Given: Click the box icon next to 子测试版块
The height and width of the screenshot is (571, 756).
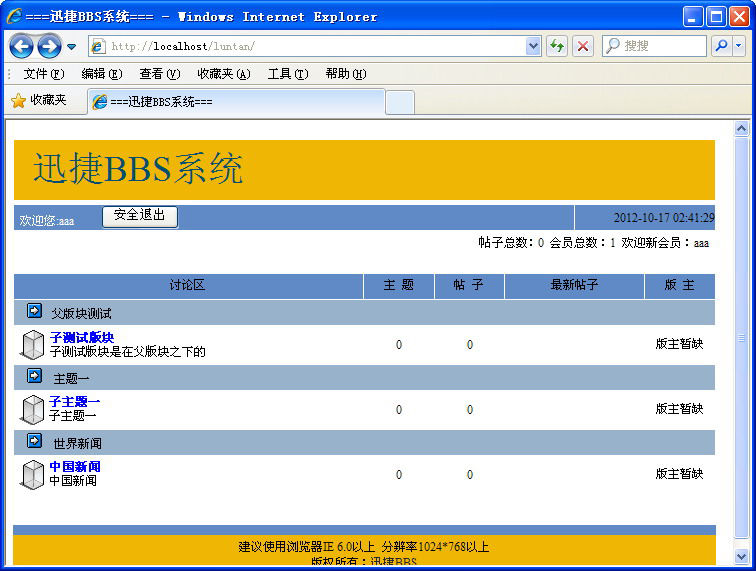Looking at the screenshot, I should [32, 345].
